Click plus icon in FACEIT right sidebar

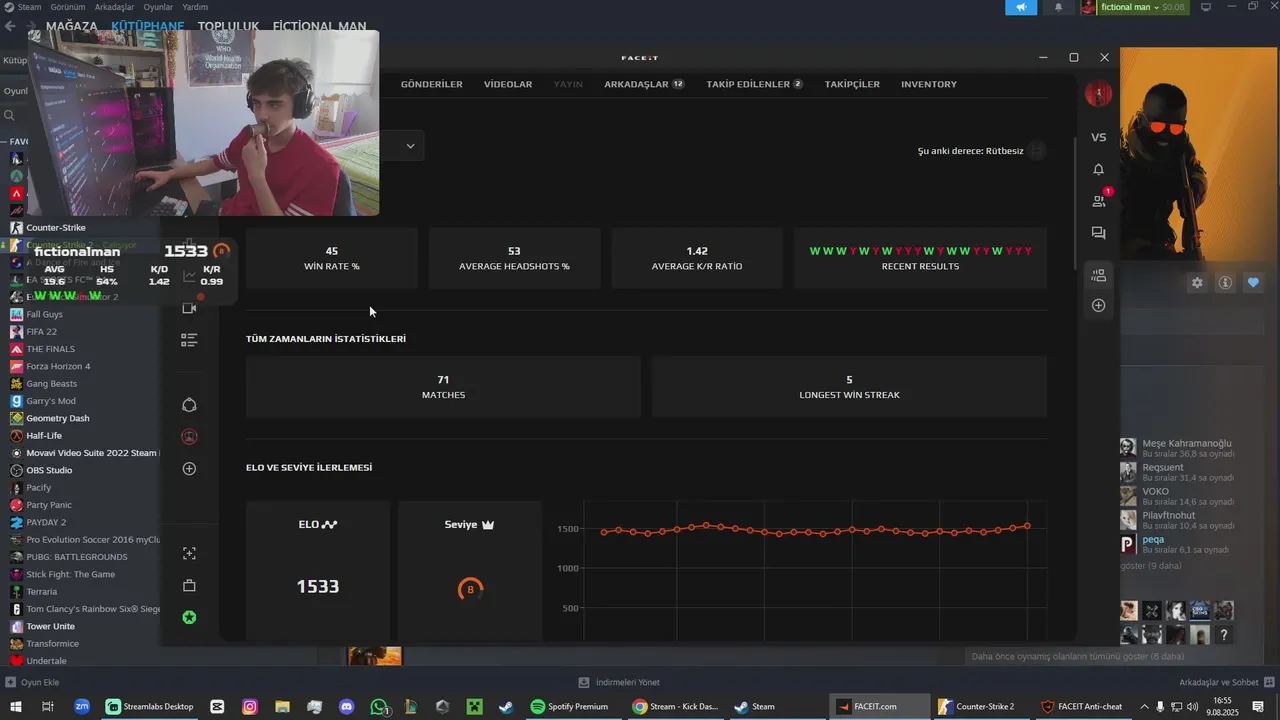tap(1098, 305)
